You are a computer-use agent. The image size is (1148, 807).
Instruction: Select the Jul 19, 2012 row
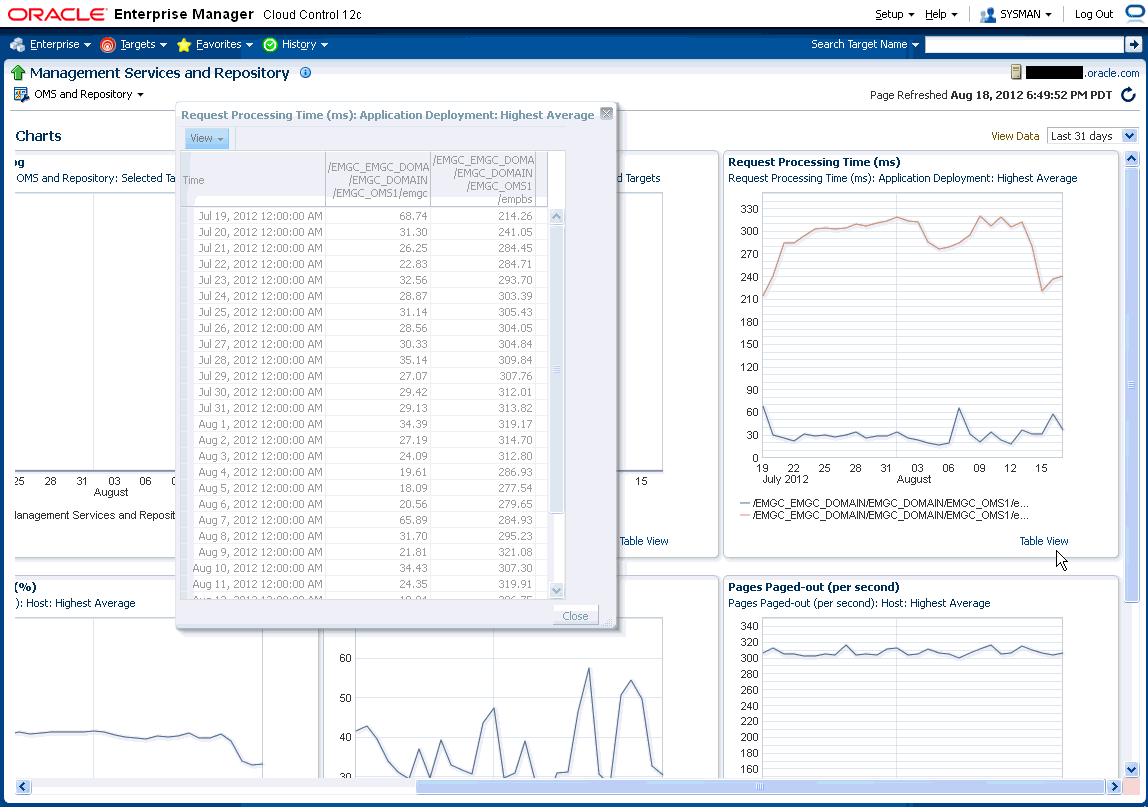click(x=364, y=216)
